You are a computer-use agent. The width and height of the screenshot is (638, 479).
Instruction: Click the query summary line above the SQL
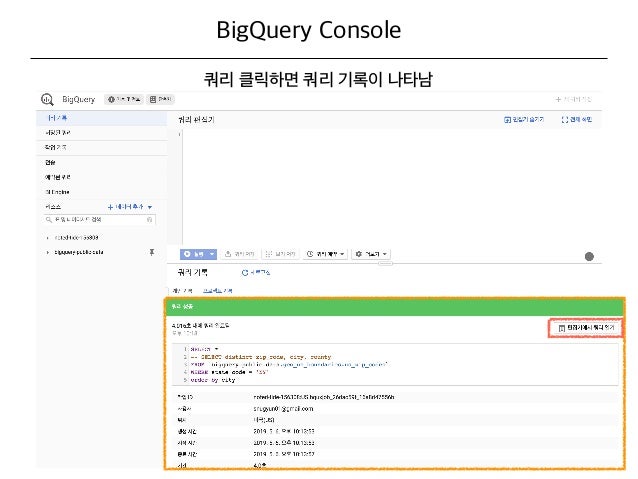click(x=201, y=326)
